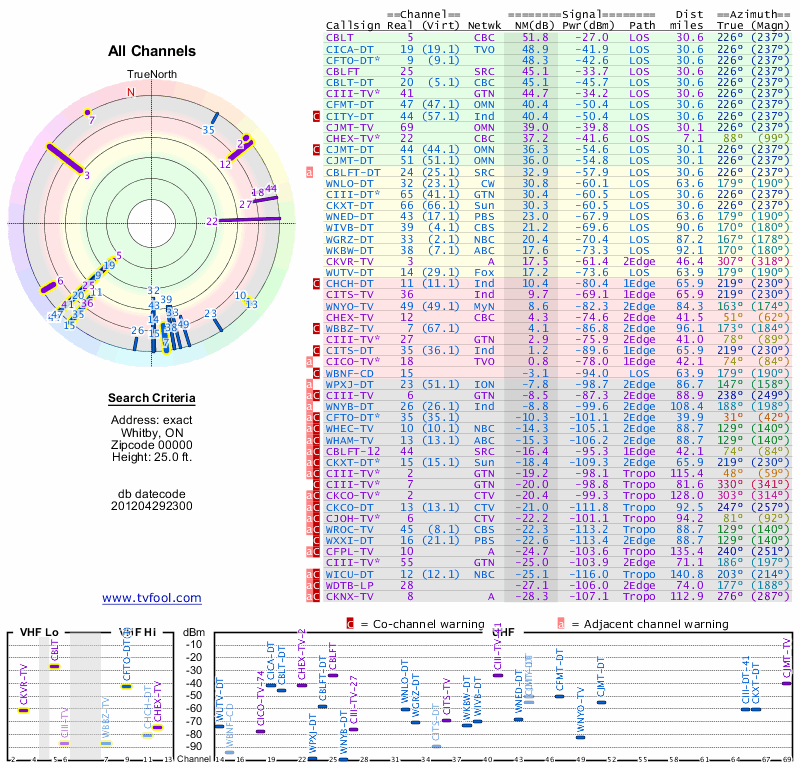Click the TrueNorth label above the radar
Viewport: 800px width, 768px height.
[152, 75]
